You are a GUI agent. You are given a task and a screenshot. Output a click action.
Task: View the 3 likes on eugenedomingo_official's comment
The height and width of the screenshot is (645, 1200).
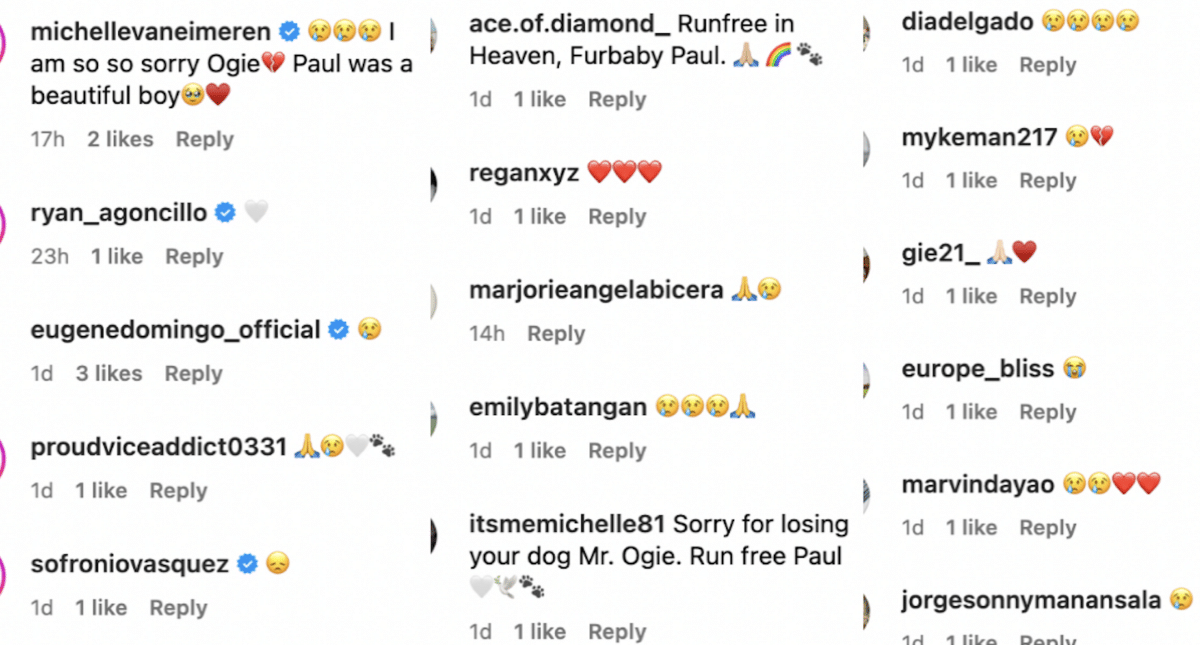[109, 373]
